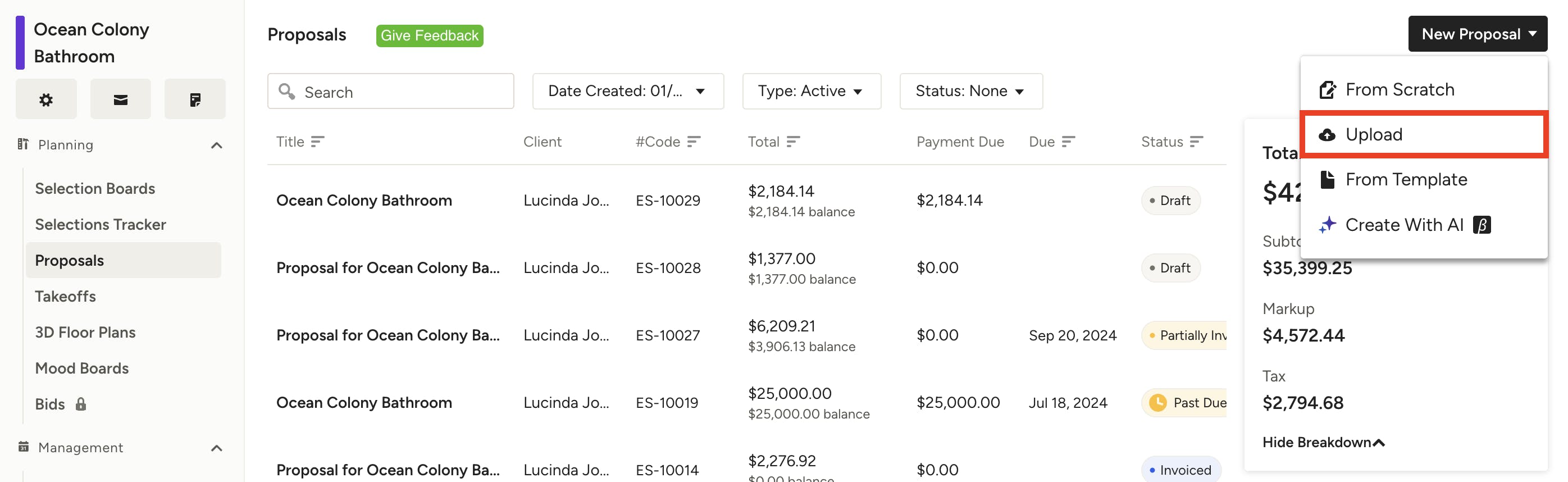Collapse the Planning section chevron
Viewport: 1568px width, 482px height.
217,145
